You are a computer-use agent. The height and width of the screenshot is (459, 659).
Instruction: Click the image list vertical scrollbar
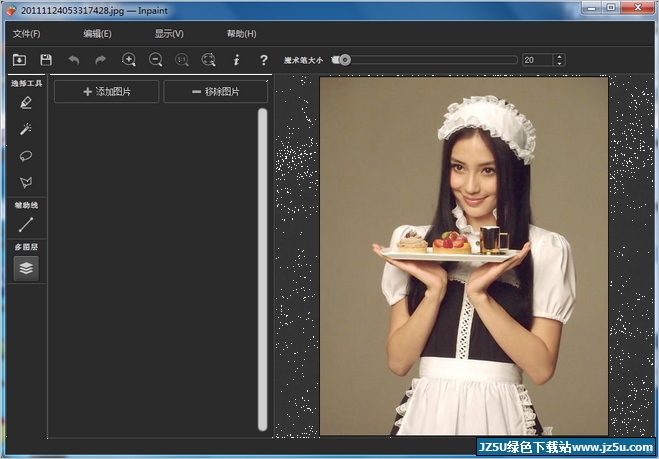263,269
